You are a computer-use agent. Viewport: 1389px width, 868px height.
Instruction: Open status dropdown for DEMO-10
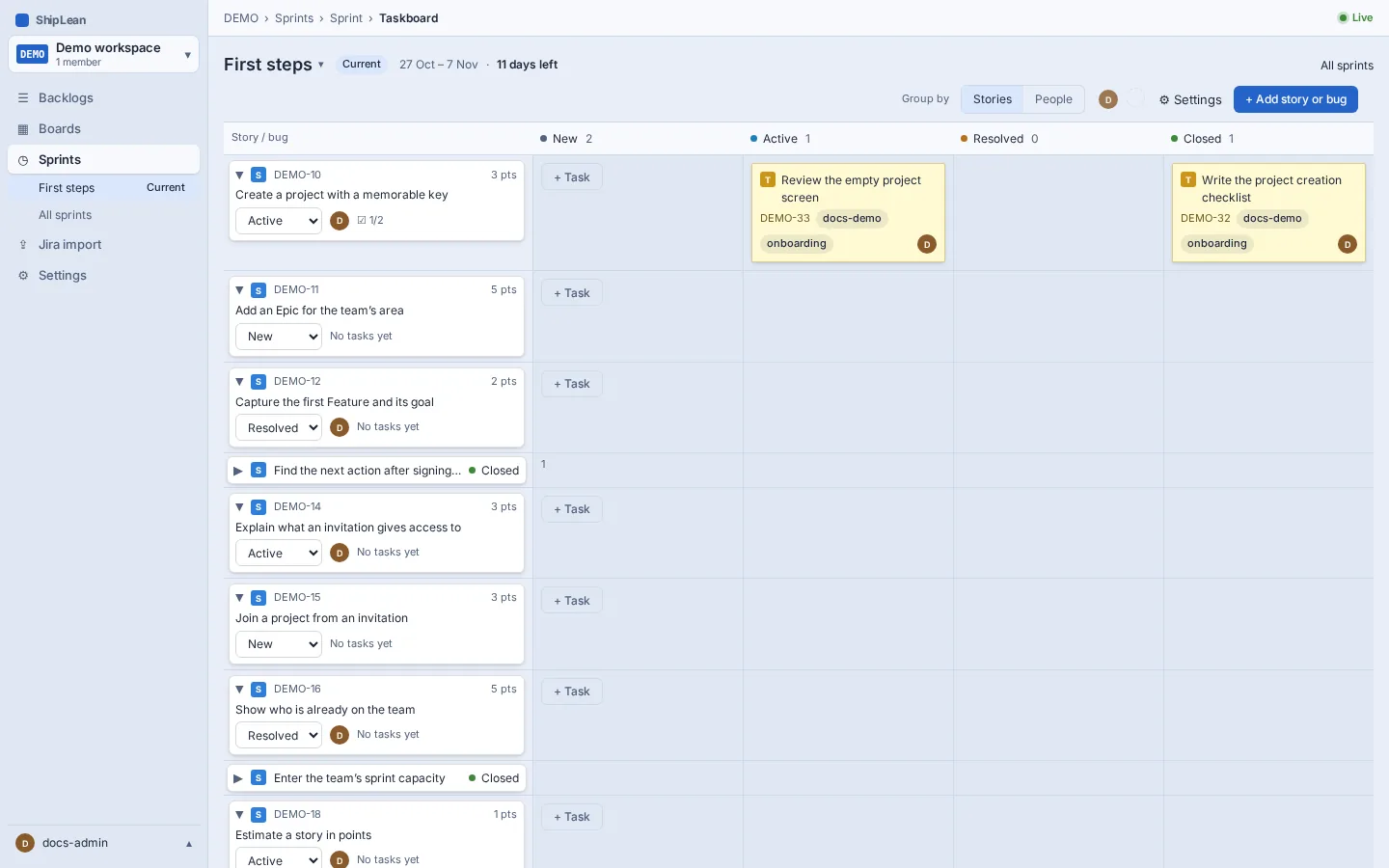[279, 221]
